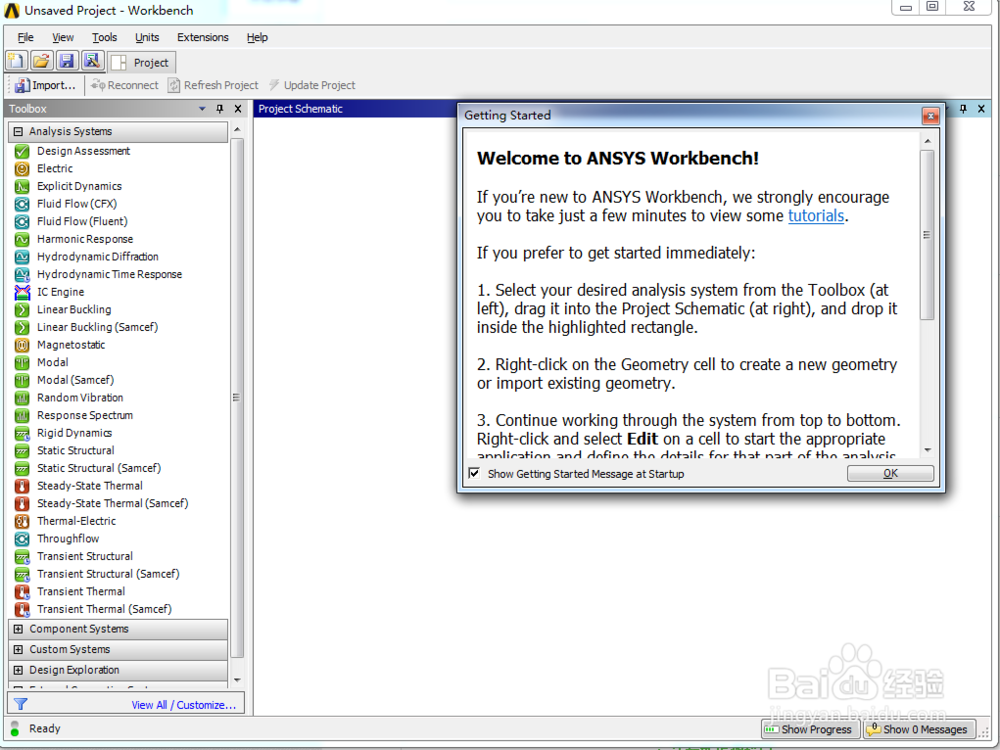Select Transient Structural (Samcef) in Toolbox
Screen dimensions: 1000x750
click(108, 574)
